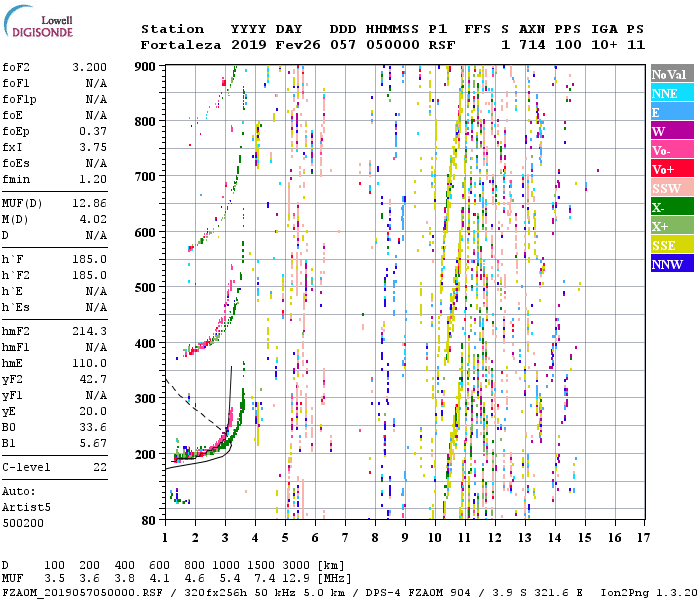Screen dimensions: 700x600
Task: Select the Vo+ red legend swatch
Action: point(672,169)
